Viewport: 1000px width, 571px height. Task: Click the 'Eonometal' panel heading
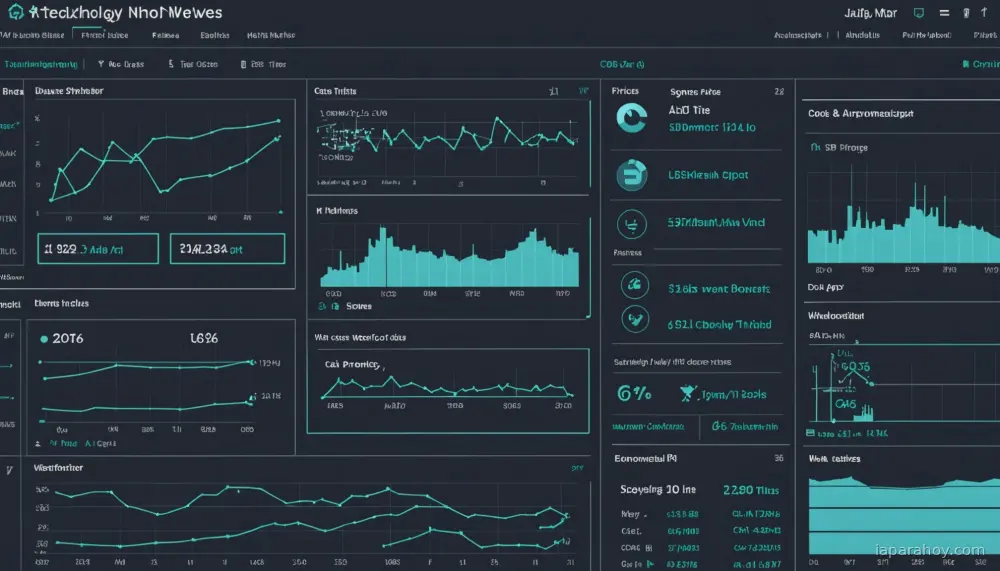(x=645, y=458)
